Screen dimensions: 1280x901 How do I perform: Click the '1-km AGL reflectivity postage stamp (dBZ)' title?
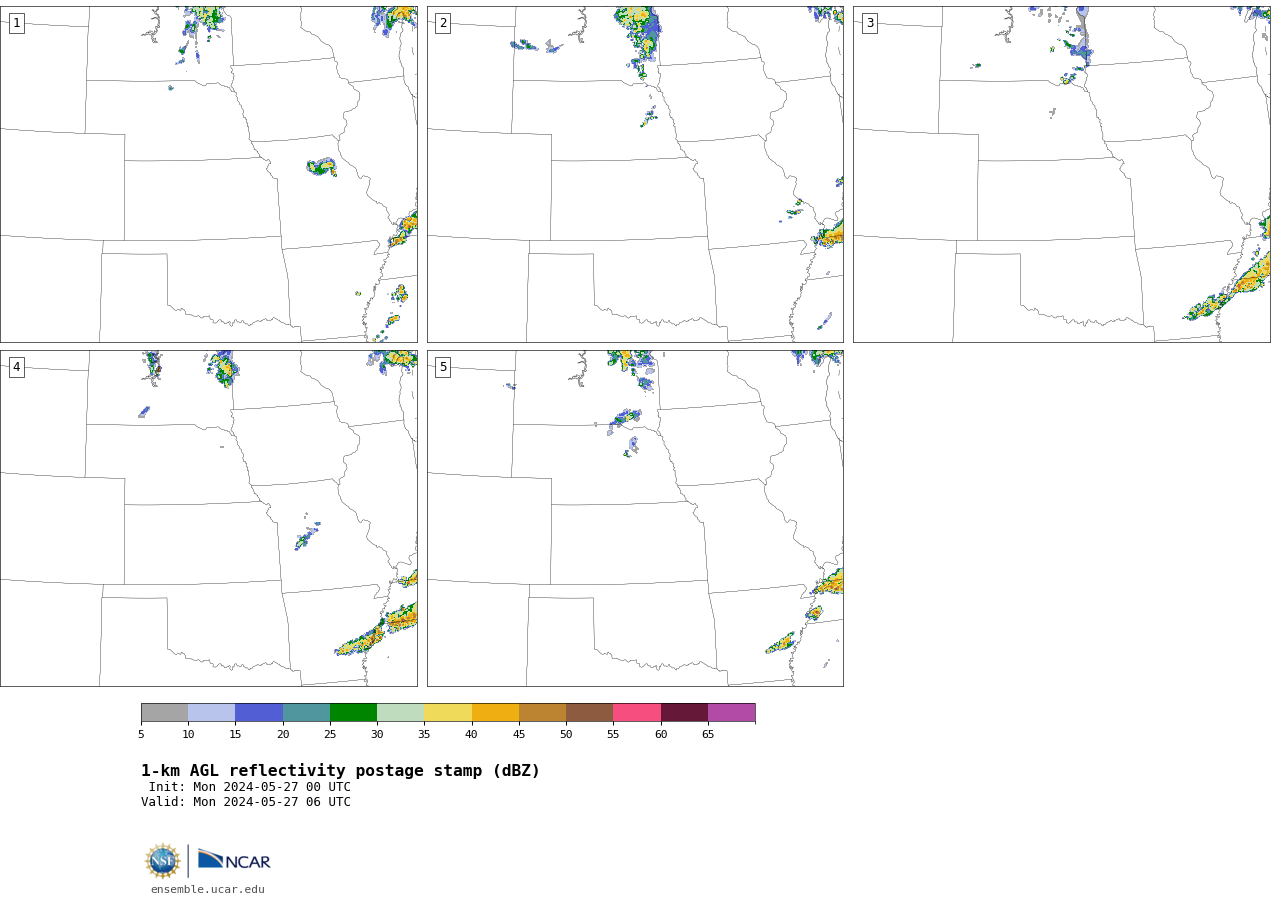click(340, 771)
